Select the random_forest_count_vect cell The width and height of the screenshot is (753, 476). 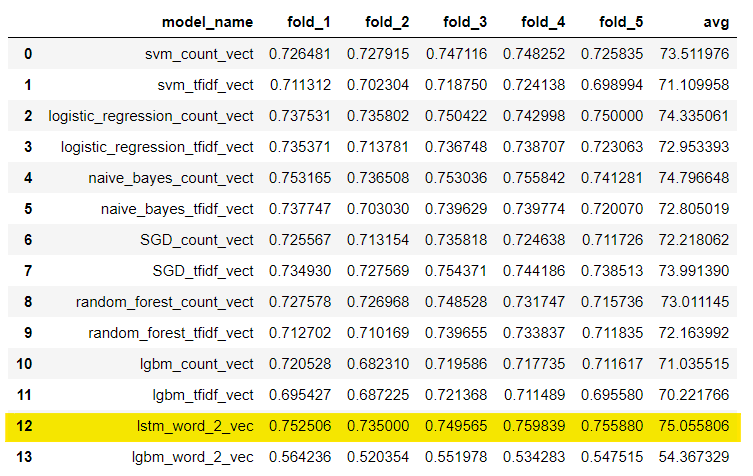(165, 302)
